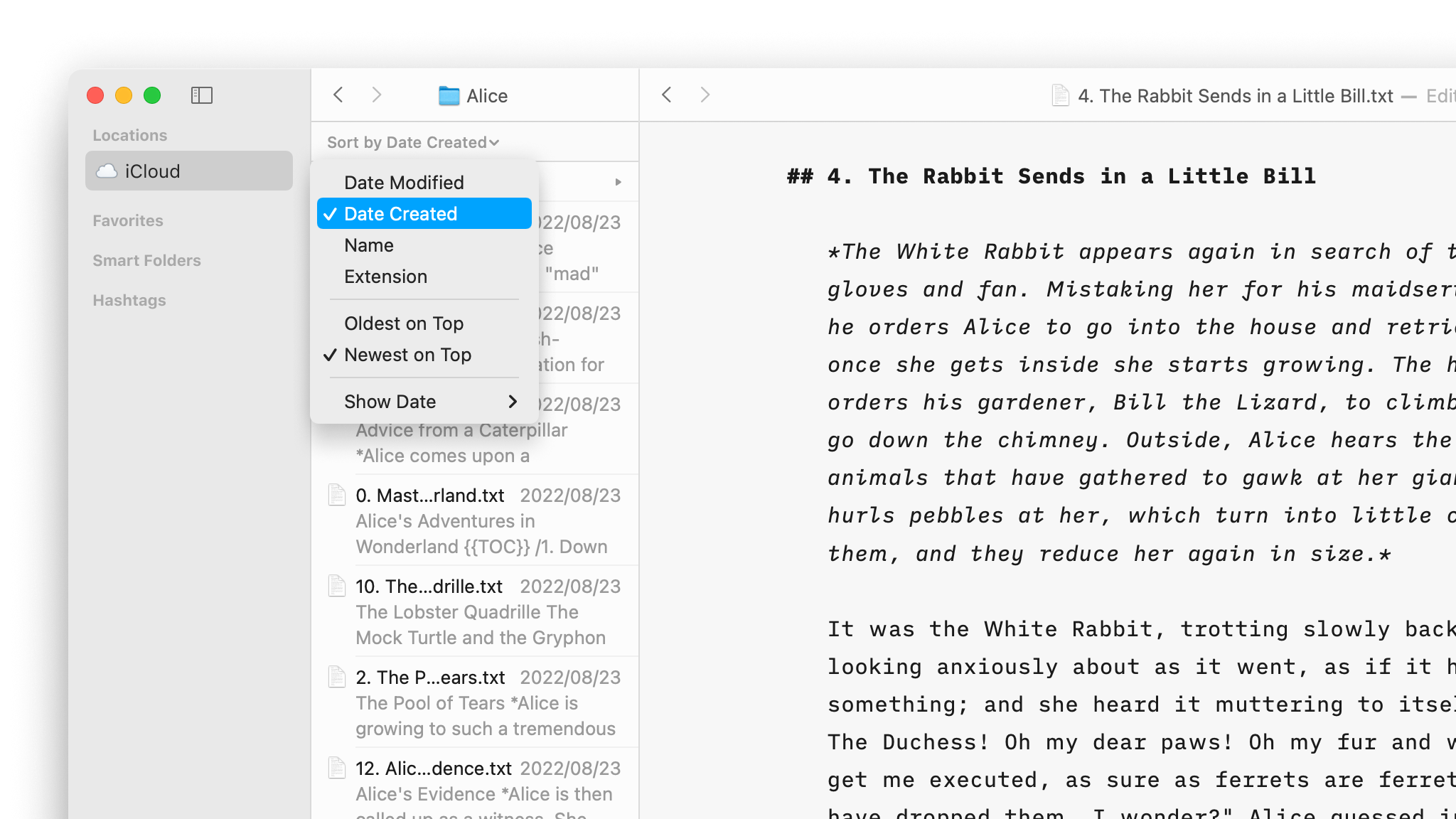Click the Alice folder icon in title
This screenshot has width=1456, height=819.
[x=449, y=95]
